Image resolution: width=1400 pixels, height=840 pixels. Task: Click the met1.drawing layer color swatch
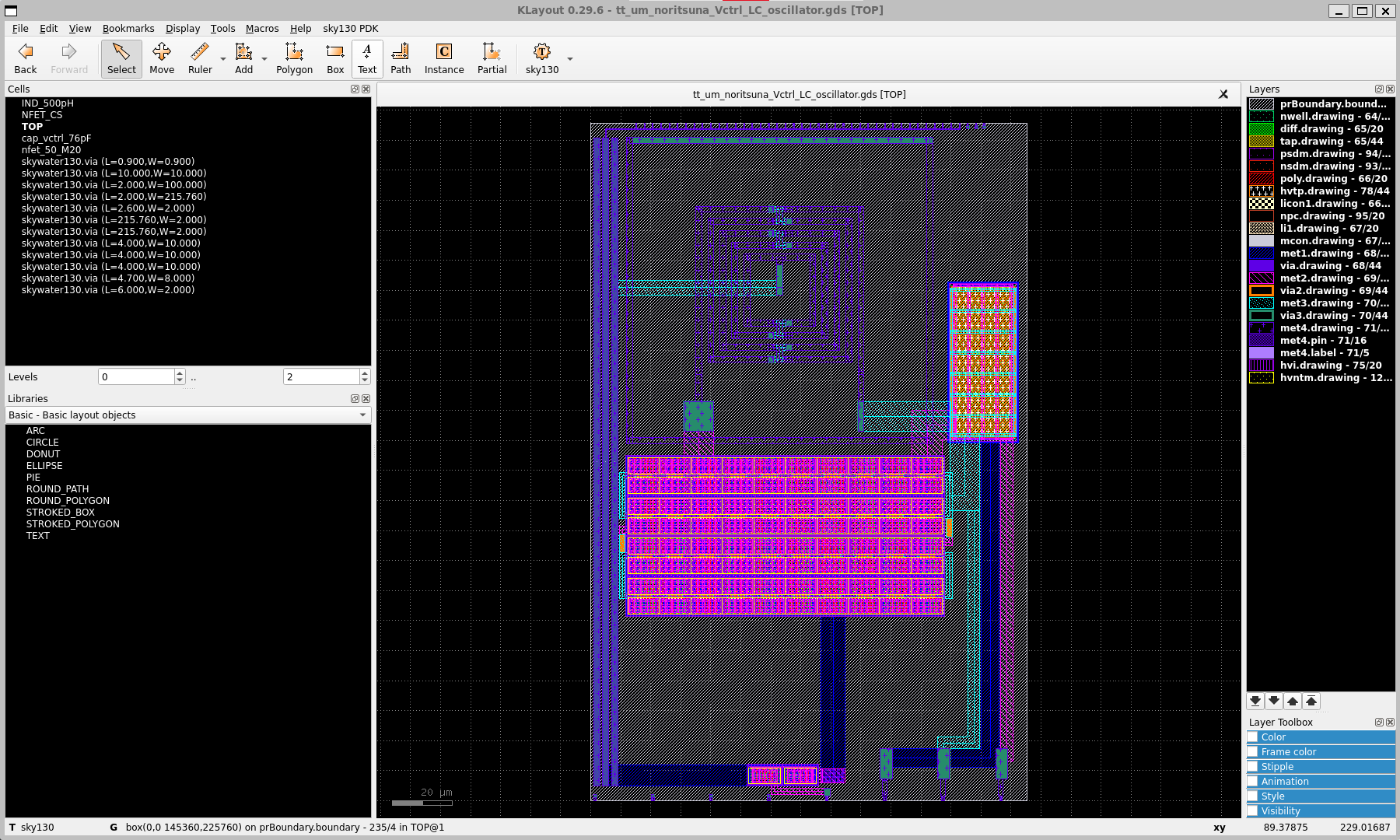click(1261, 253)
